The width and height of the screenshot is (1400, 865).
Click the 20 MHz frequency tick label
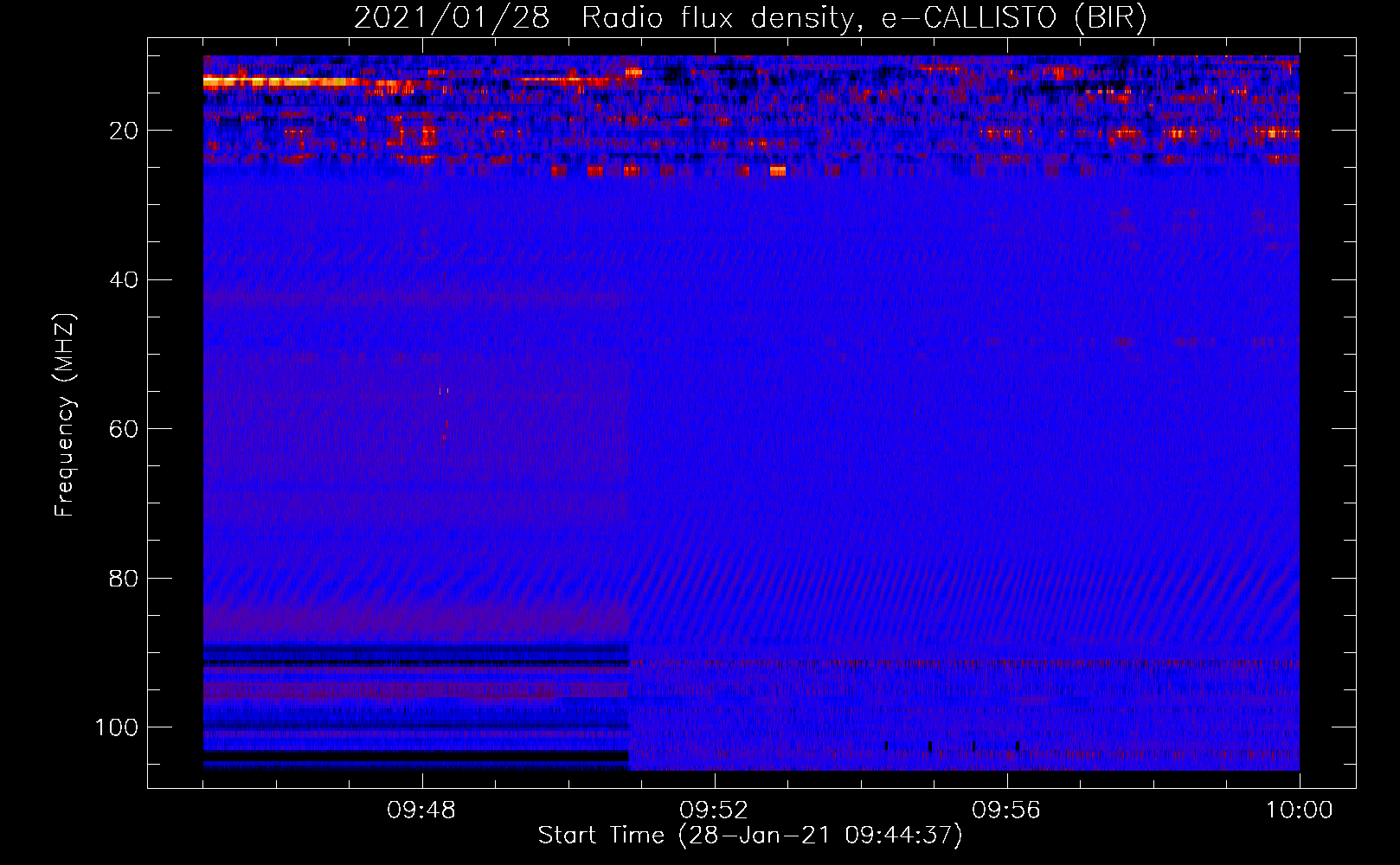coord(125,131)
